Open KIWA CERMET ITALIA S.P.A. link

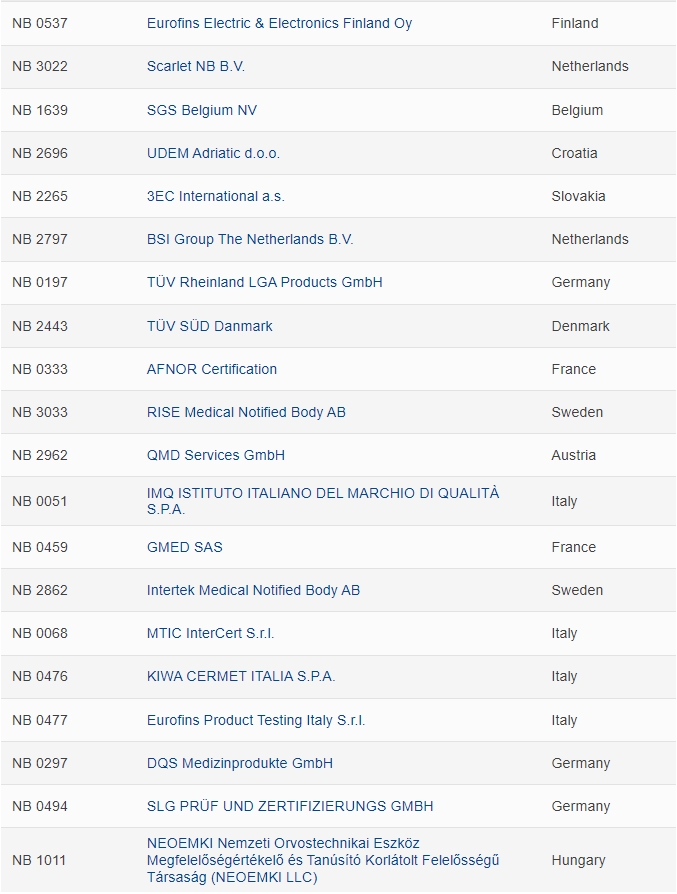point(241,676)
